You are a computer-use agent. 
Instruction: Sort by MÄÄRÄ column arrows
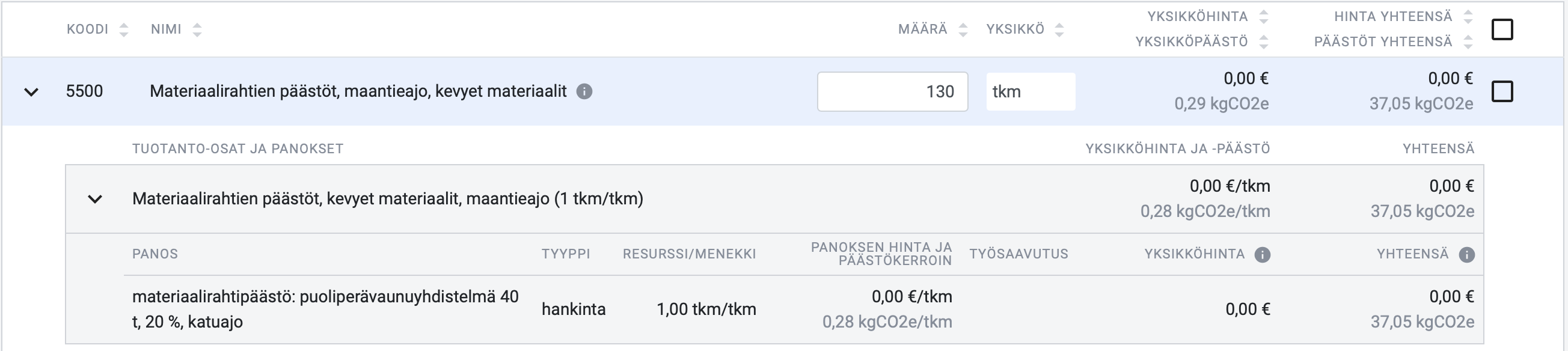(963, 30)
